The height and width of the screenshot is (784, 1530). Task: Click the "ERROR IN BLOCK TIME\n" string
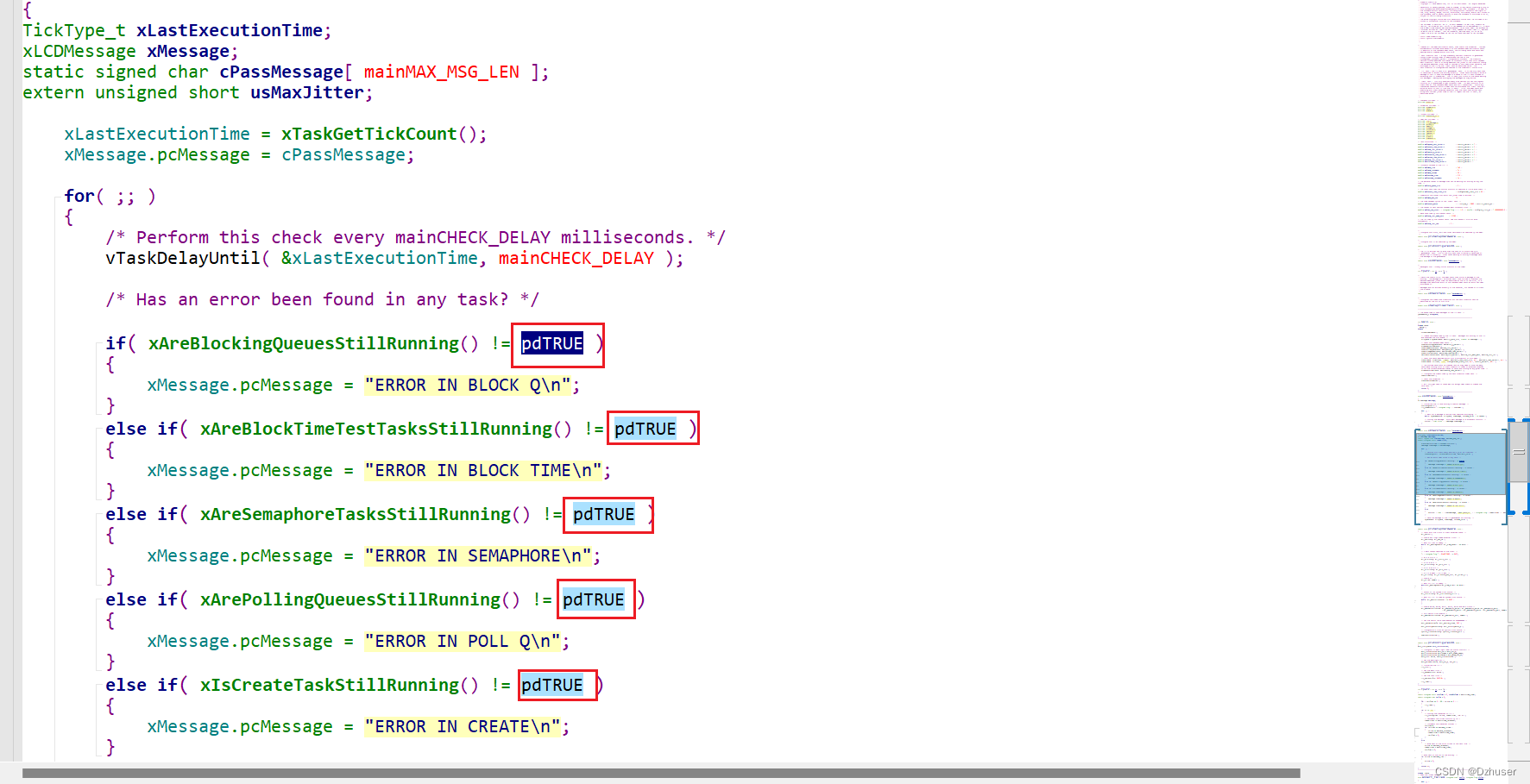tap(483, 470)
